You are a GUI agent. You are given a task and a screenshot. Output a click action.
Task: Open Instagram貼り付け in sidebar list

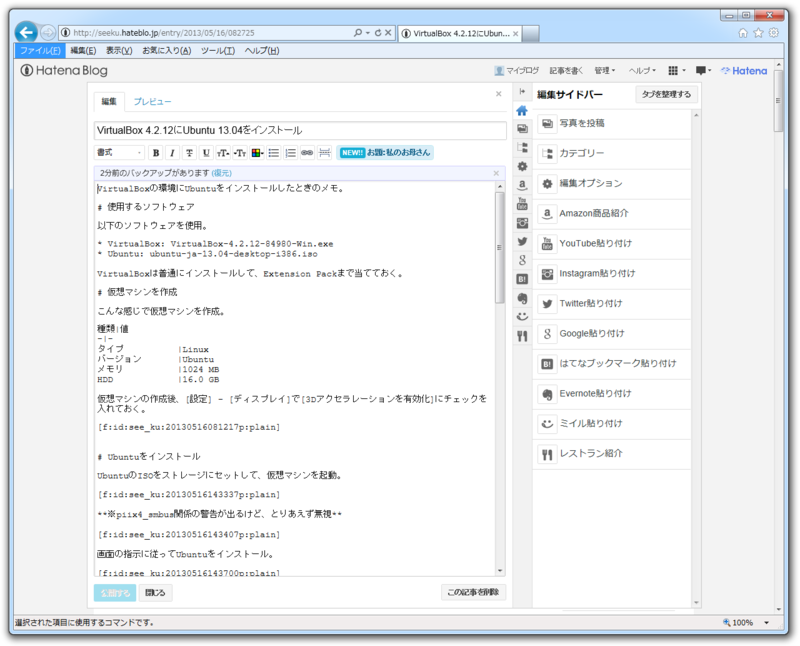click(x=612, y=274)
